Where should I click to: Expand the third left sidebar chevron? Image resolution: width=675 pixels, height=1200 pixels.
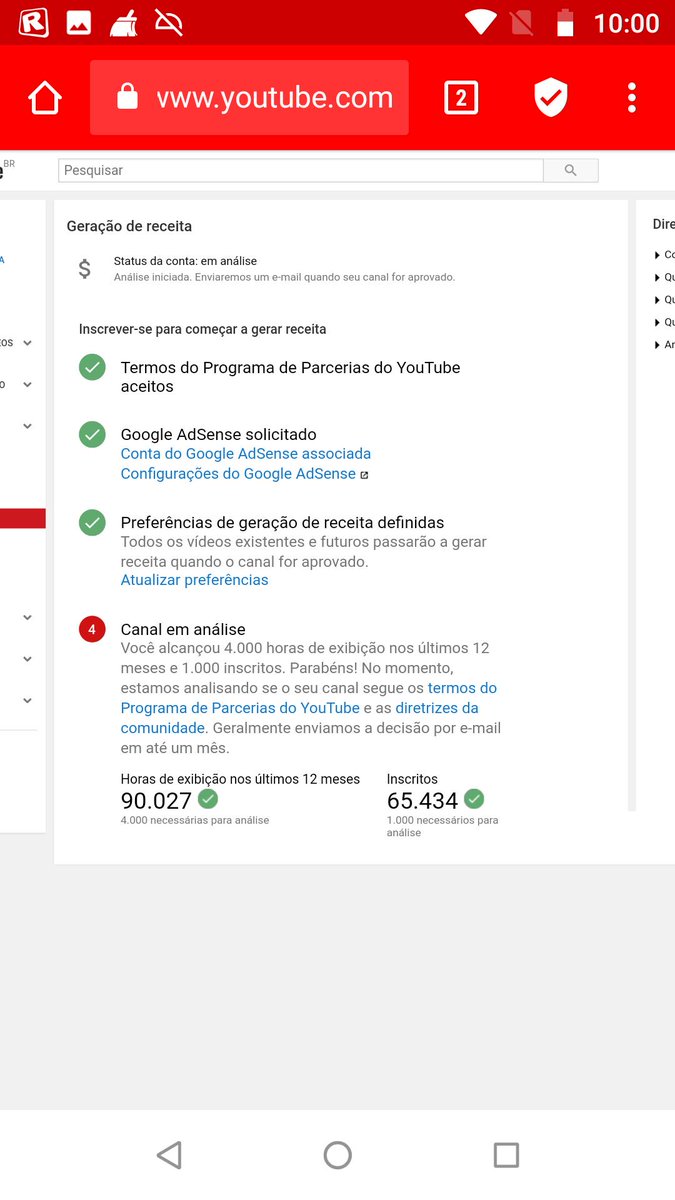27,426
